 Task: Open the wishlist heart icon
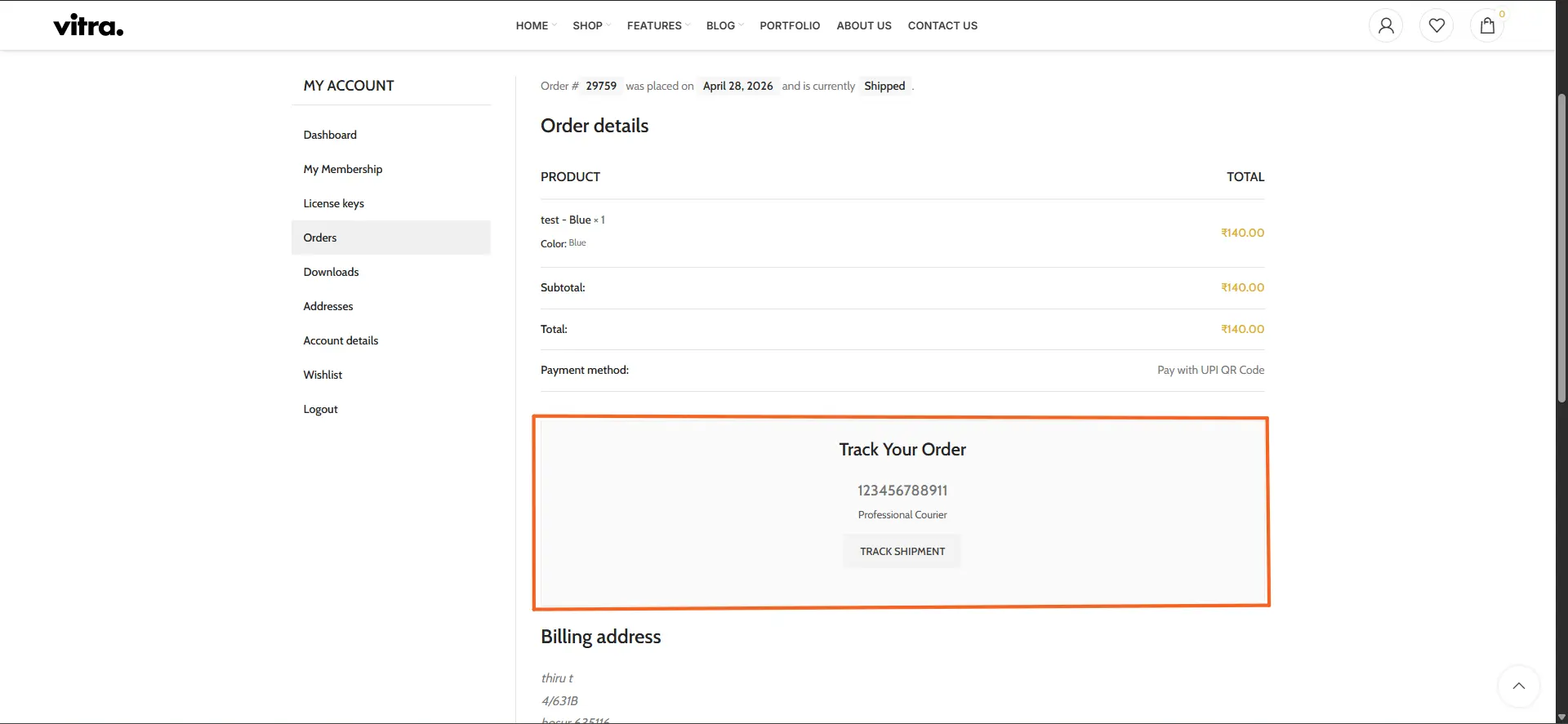click(x=1437, y=25)
